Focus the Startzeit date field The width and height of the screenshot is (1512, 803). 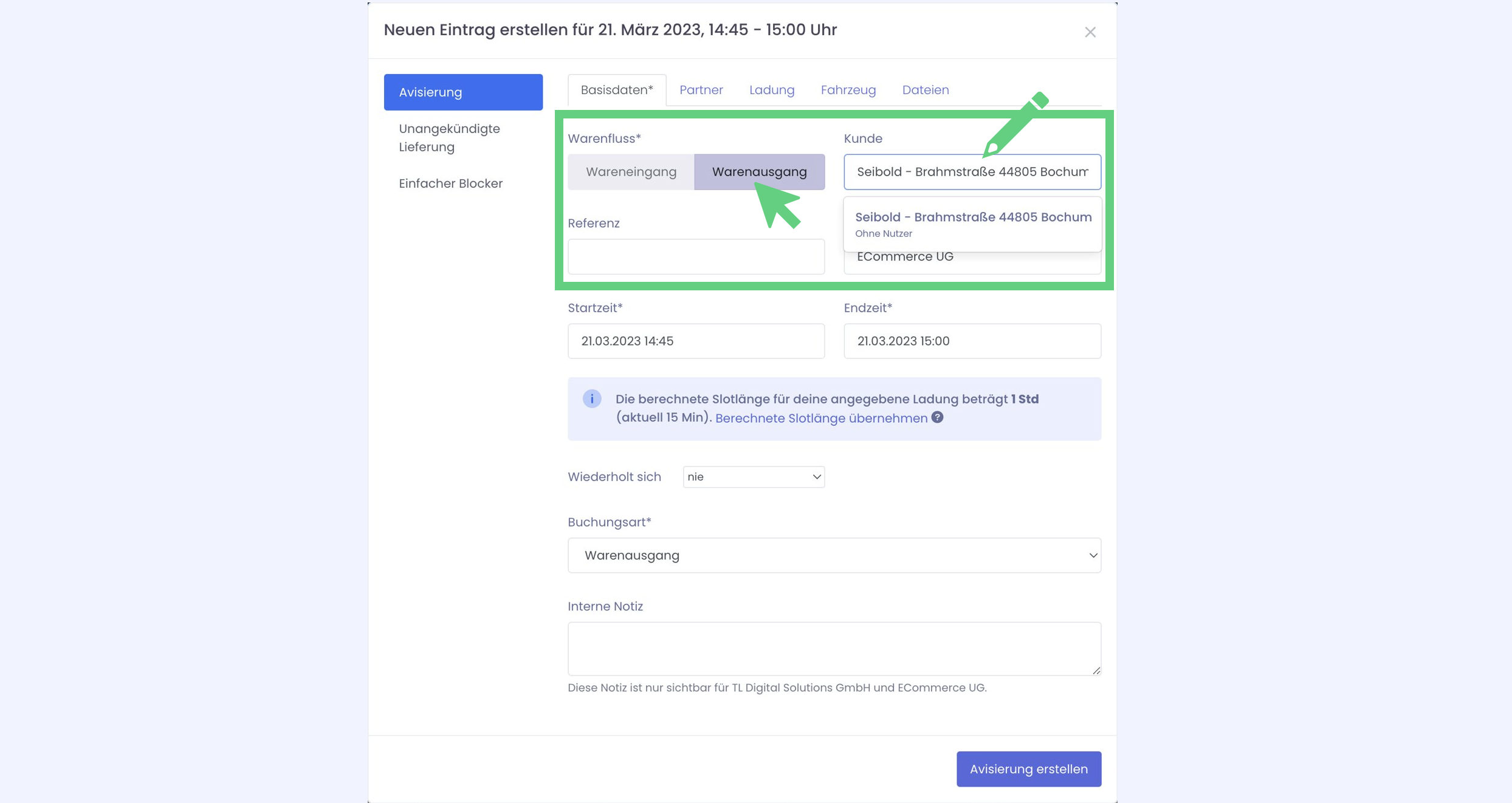tap(696, 341)
